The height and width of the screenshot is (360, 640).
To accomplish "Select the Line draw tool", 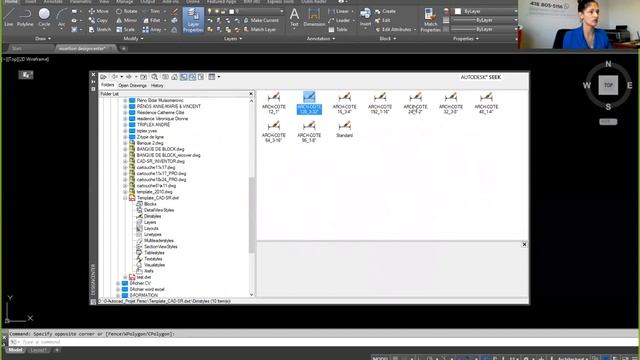I will point(9,17).
